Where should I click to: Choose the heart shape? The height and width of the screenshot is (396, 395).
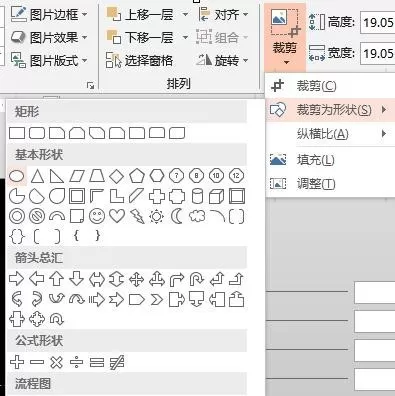117,216
